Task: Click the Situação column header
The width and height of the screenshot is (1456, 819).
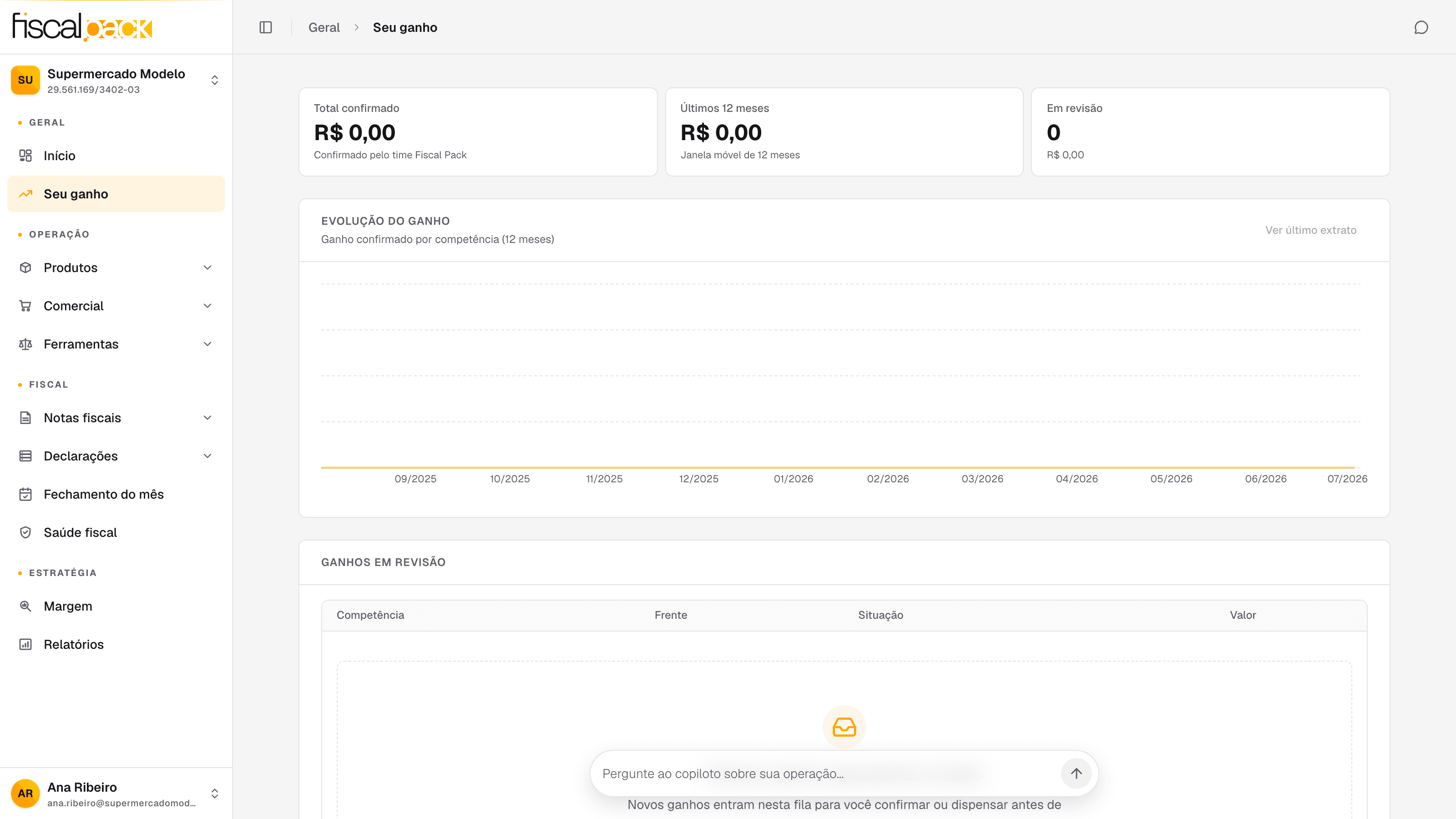Action: pyautogui.click(x=880, y=615)
